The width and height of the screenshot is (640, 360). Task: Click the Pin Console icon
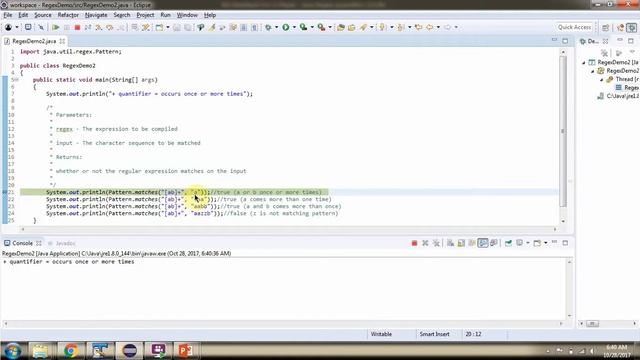(x=508, y=243)
